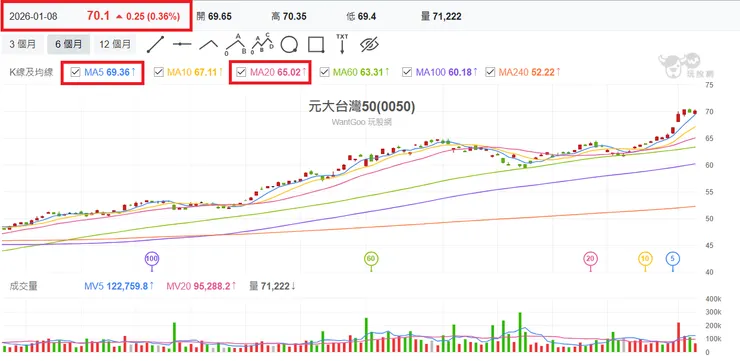The height and width of the screenshot is (361, 740).
Task: Click the green 60-day marker on chart
Action: tap(371, 259)
